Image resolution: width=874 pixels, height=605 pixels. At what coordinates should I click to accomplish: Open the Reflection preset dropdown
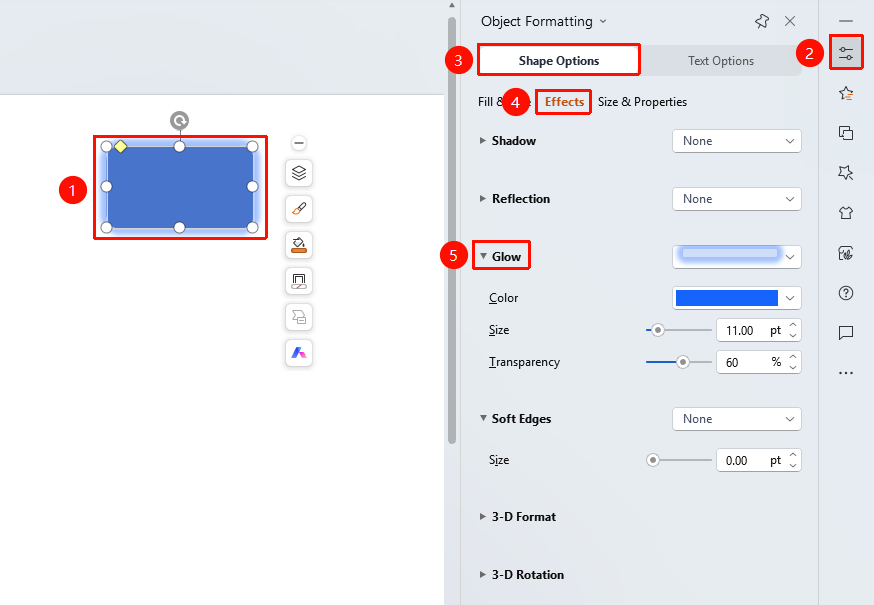point(736,199)
